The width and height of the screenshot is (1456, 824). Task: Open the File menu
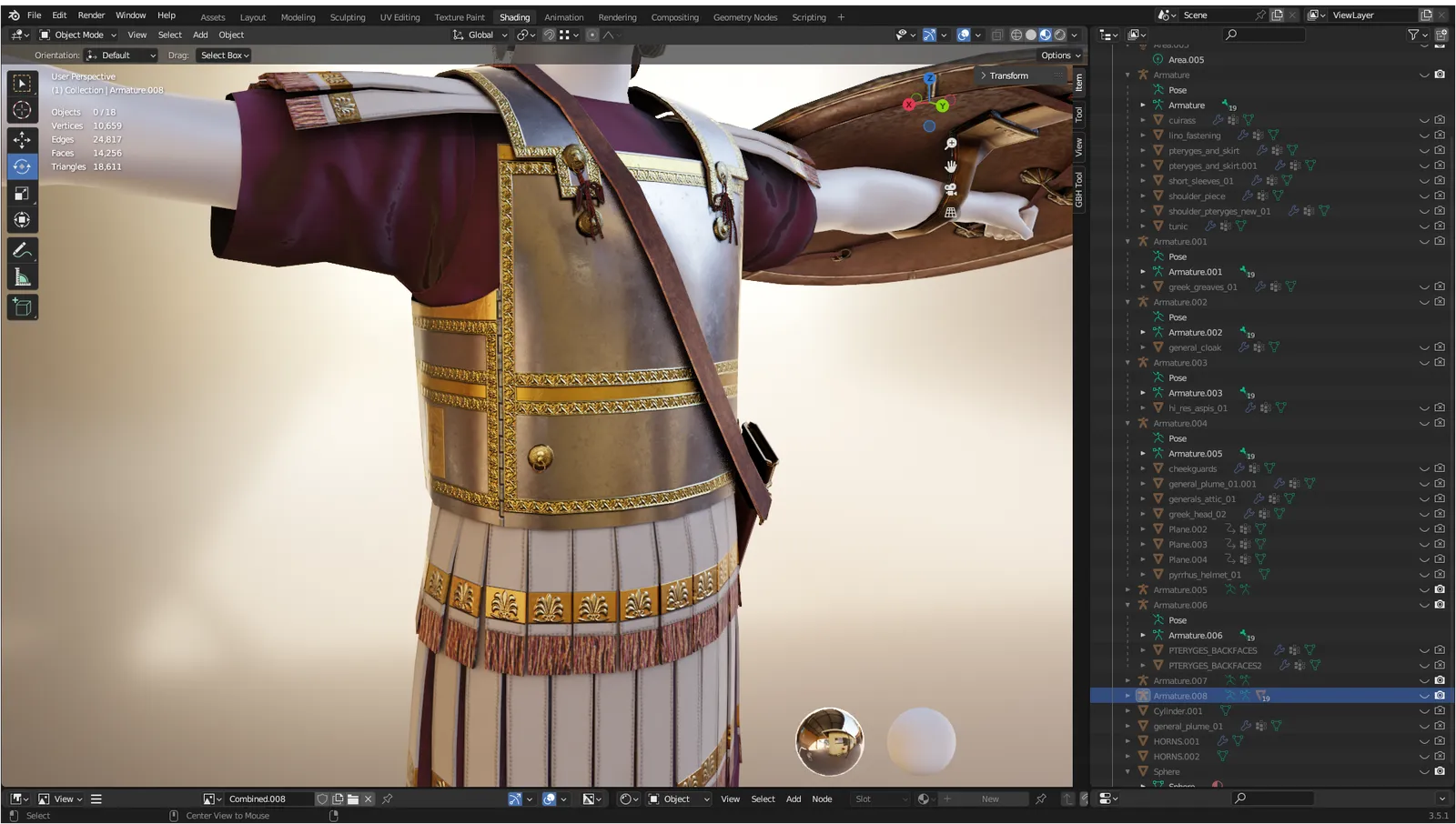pyautogui.click(x=34, y=15)
